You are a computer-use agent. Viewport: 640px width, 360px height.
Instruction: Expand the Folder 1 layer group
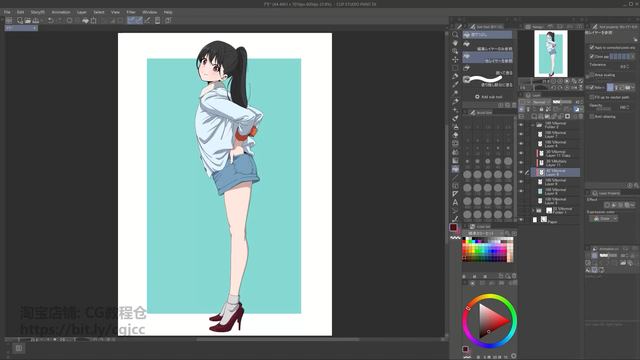[533, 211]
